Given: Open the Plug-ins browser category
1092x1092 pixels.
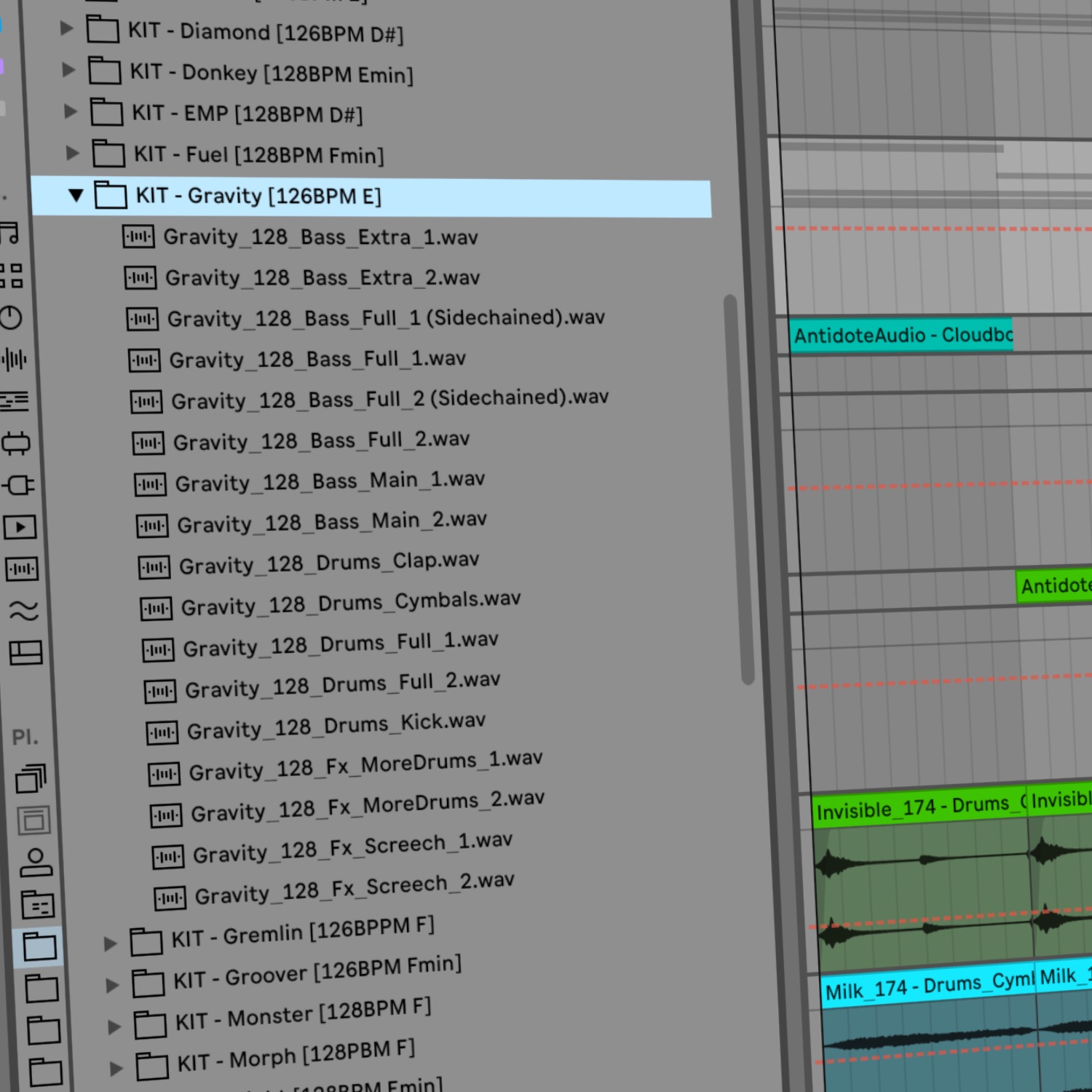Looking at the screenshot, I should (18, 486).
